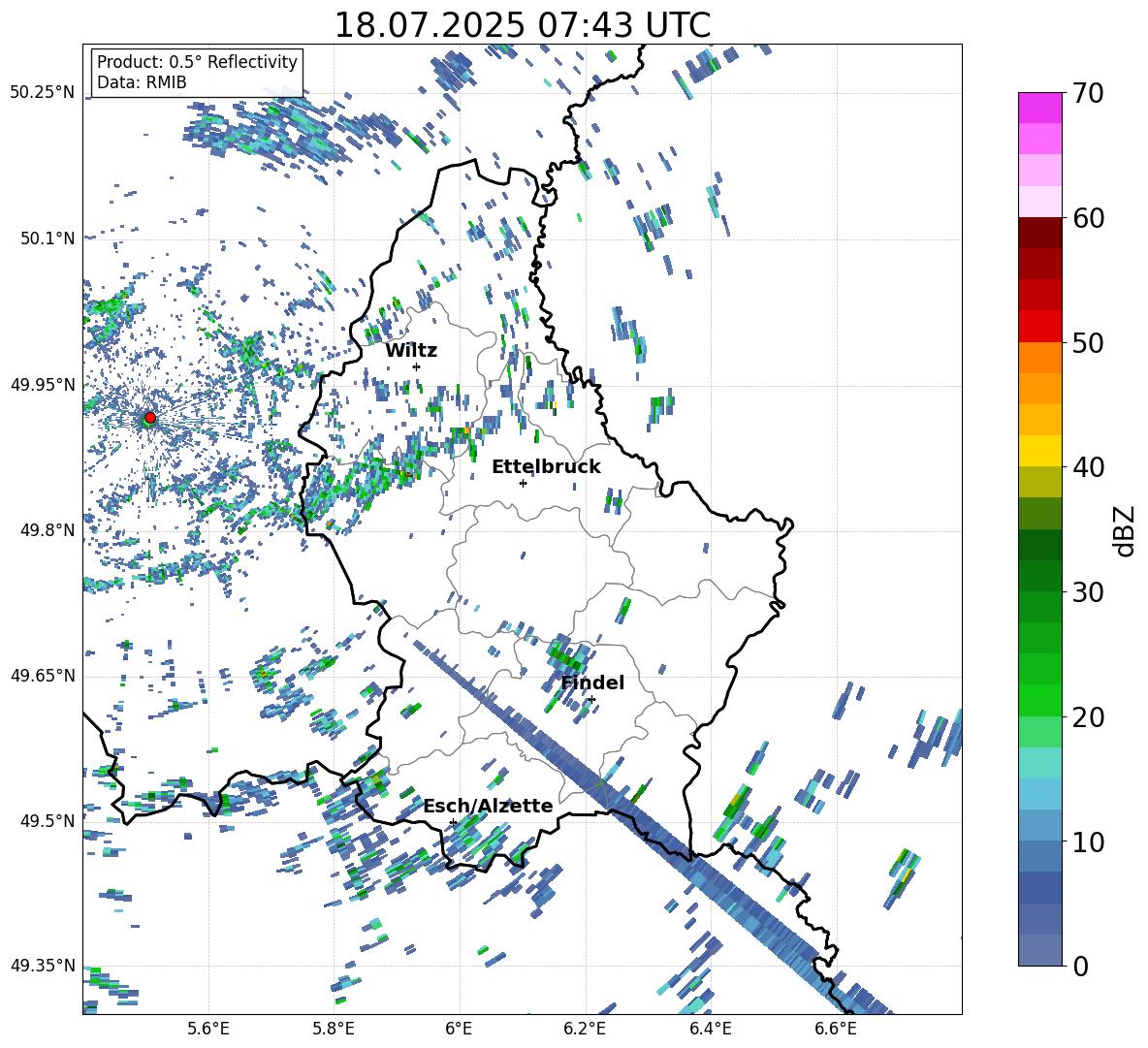The height and width of the screenshot is (1048, 1148).
Task: Pick the yellow colorbar segment above 40
Action: (1039, 451)
